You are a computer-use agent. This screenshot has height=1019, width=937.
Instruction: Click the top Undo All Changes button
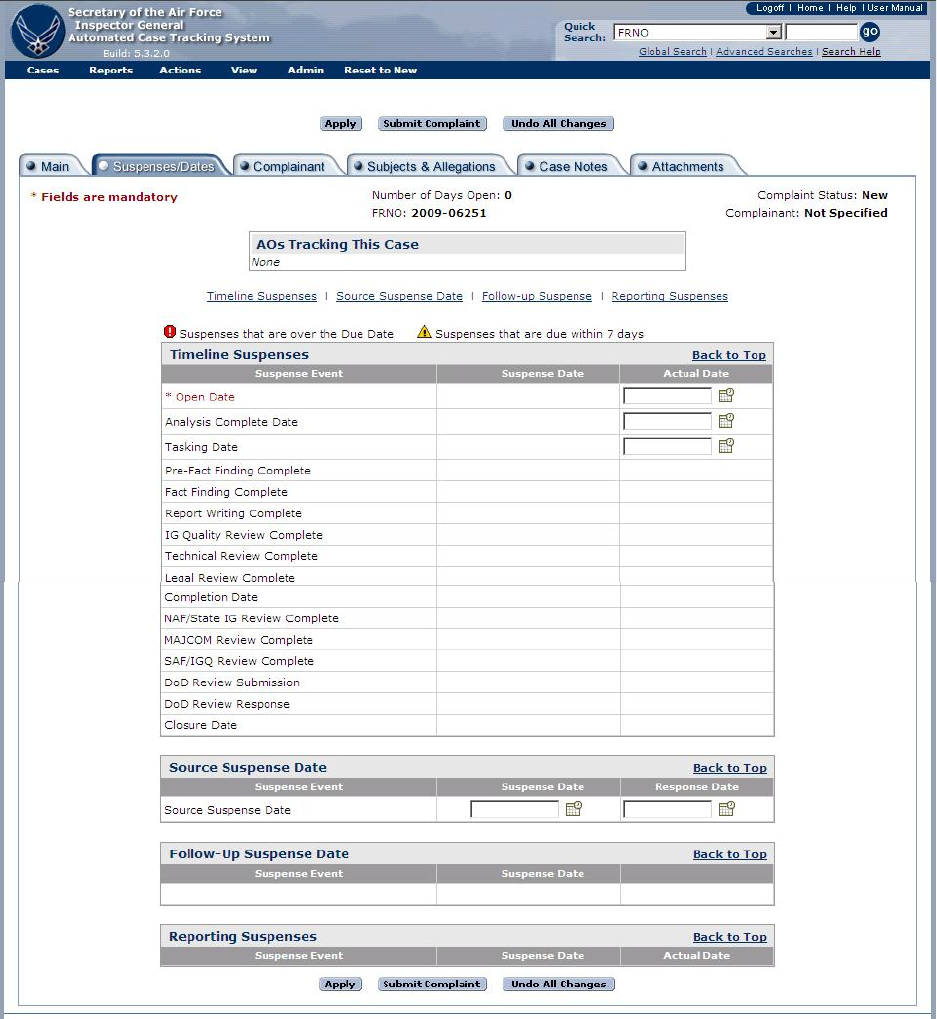[x=558, y=123]
